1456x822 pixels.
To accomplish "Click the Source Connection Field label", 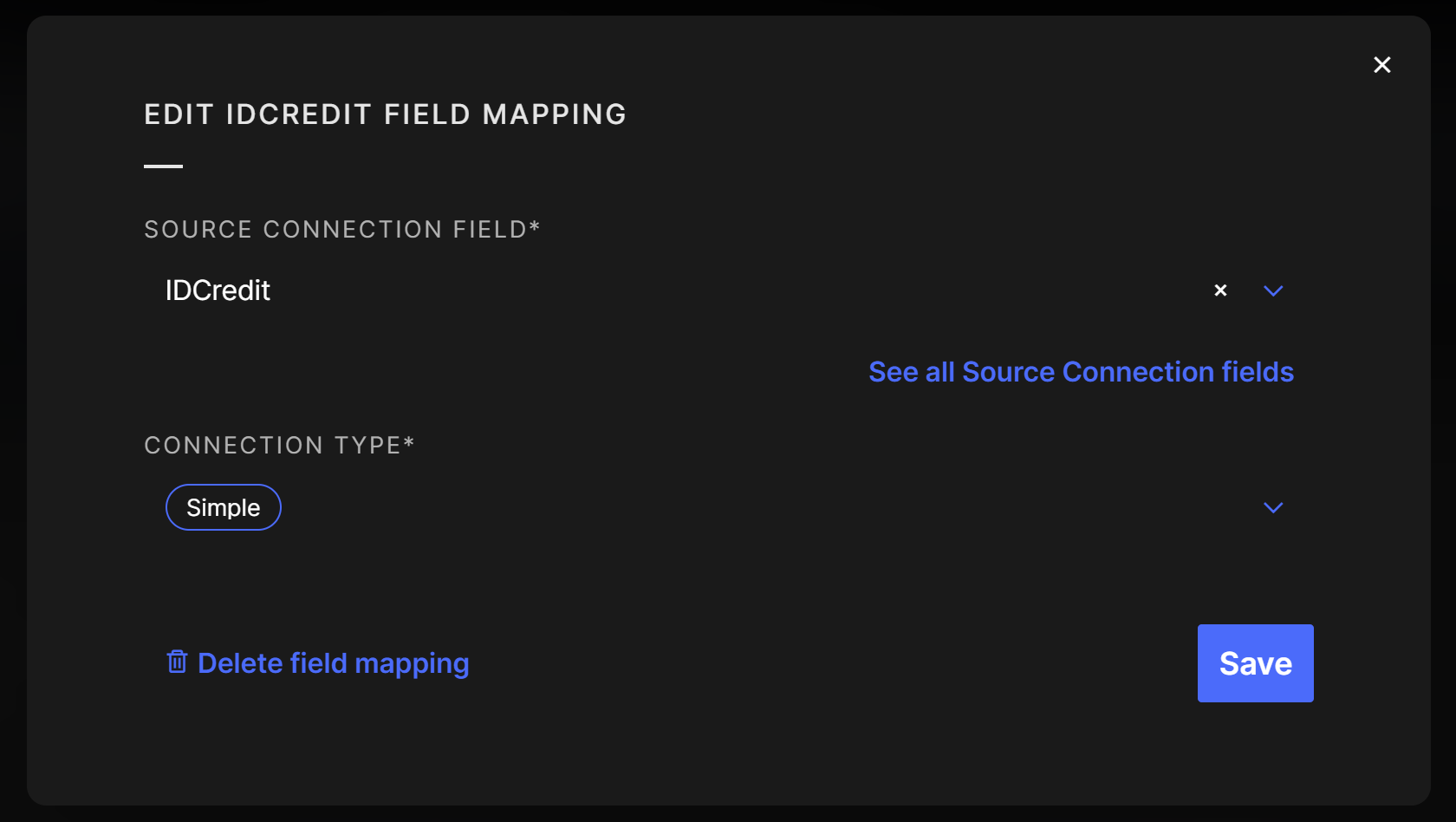I will click(335, 230).
